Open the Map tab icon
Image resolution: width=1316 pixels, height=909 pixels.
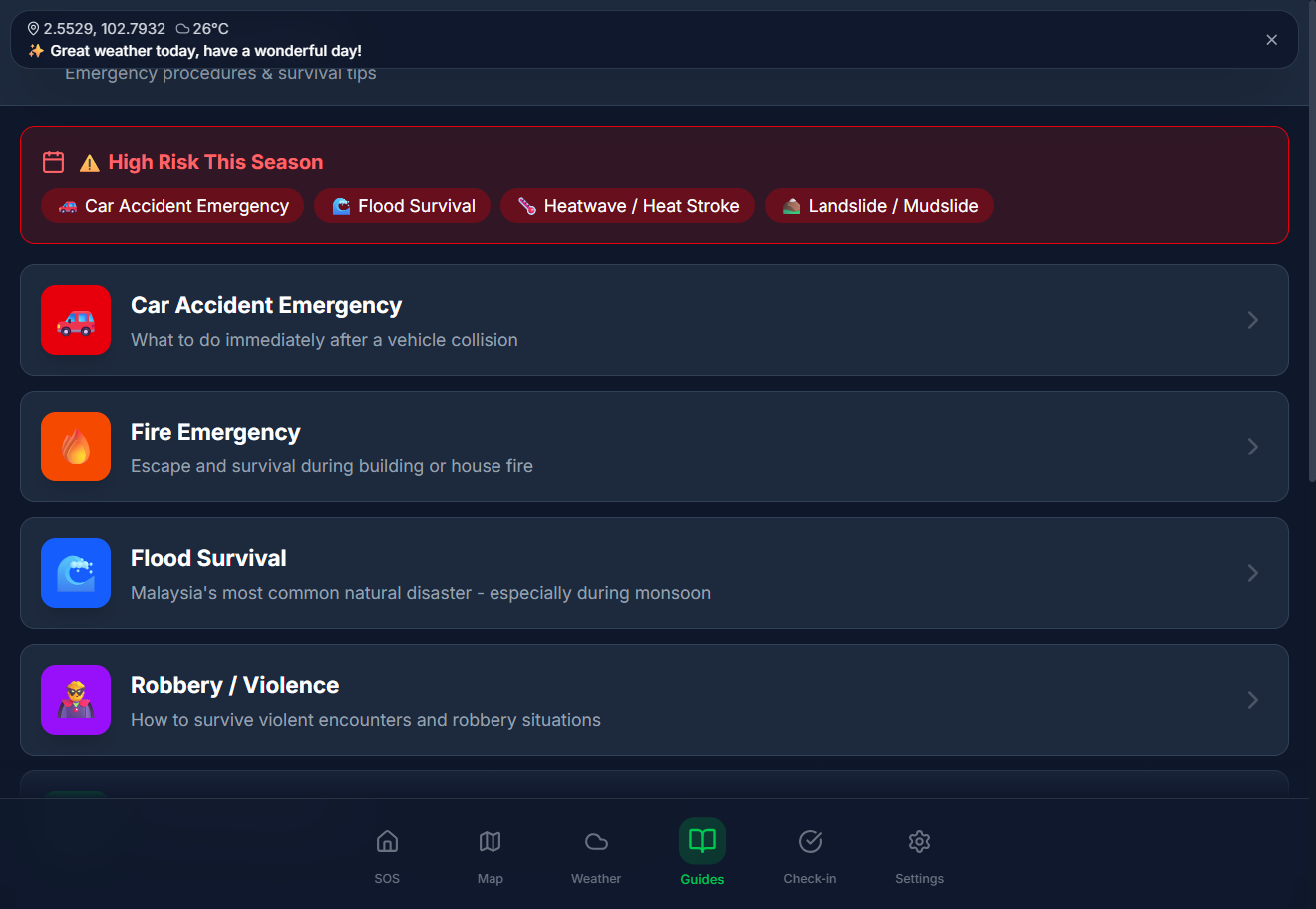pos(490,842)
